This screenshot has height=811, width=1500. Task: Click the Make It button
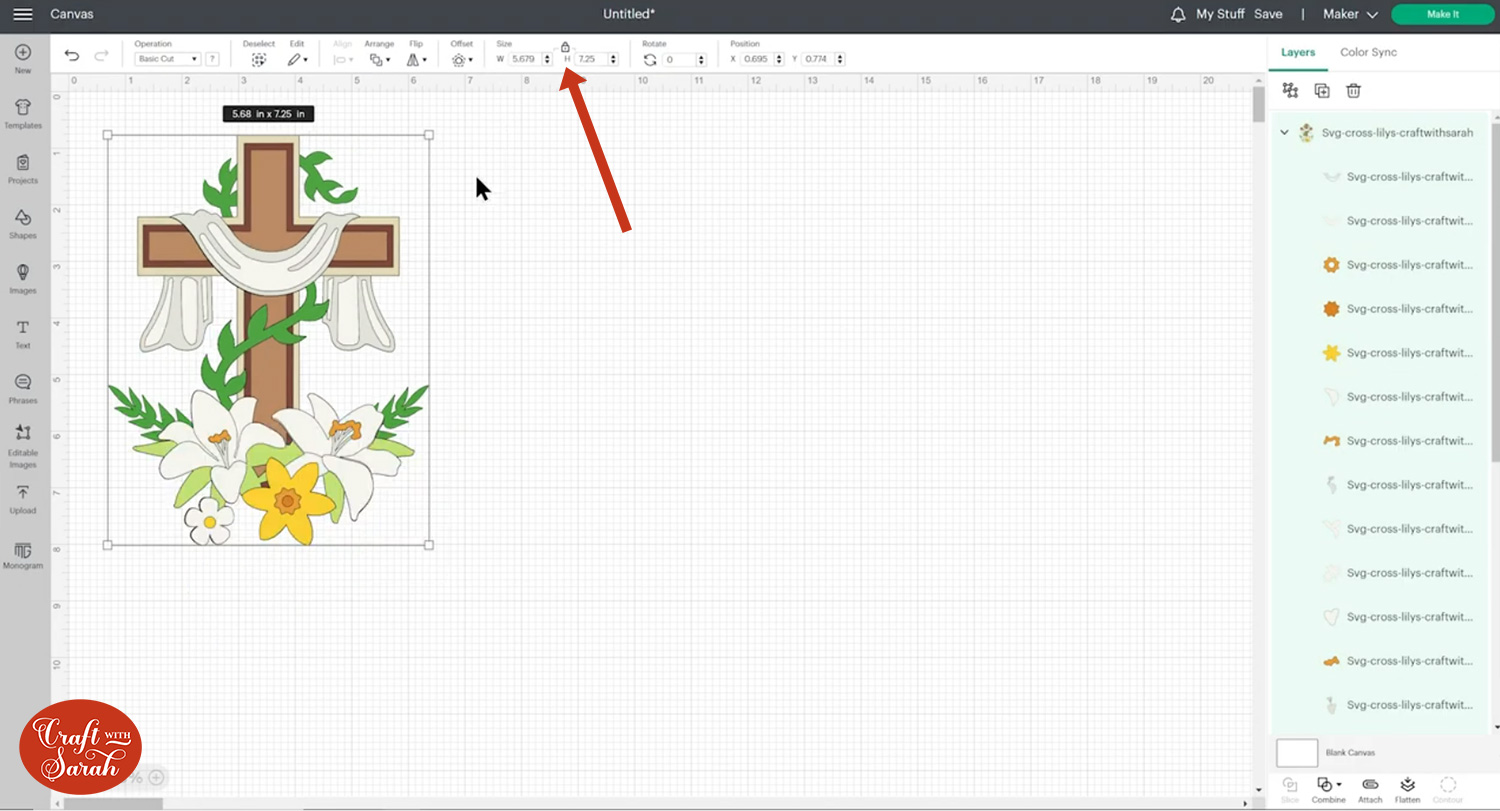point(1442,14)
